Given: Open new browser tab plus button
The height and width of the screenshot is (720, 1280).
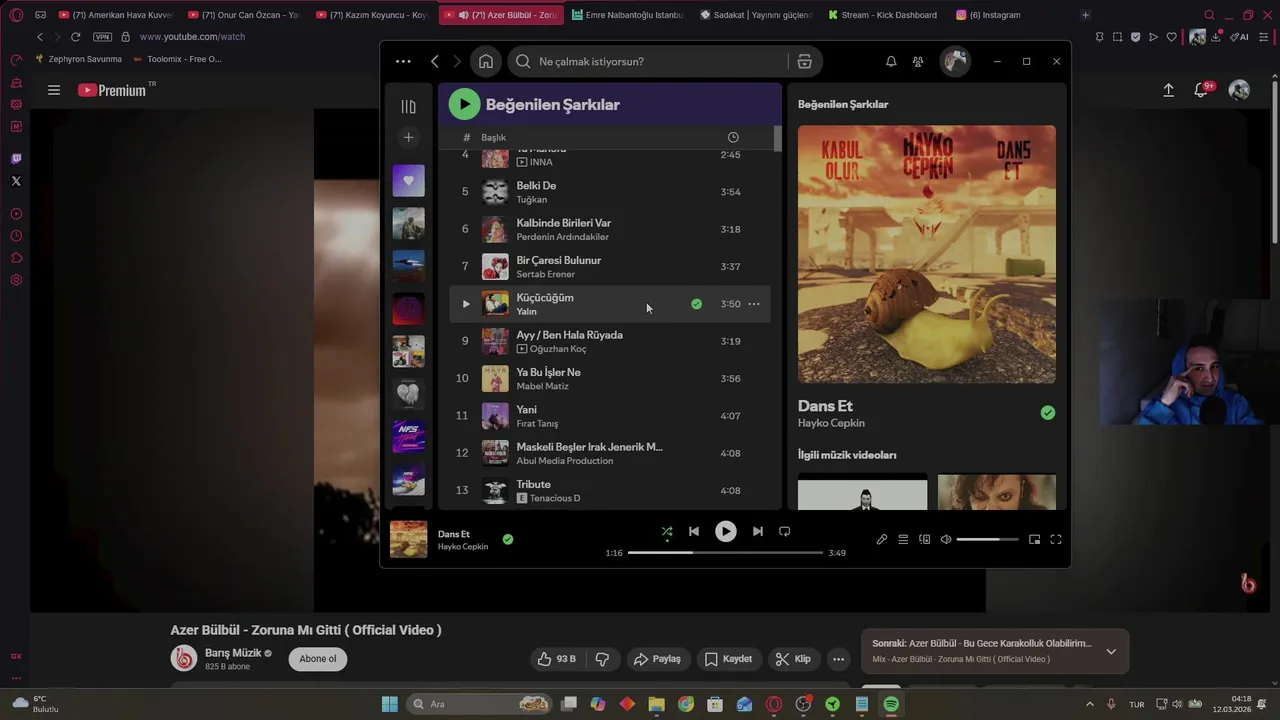Looking at the screenshot, I should point(1085,15).
